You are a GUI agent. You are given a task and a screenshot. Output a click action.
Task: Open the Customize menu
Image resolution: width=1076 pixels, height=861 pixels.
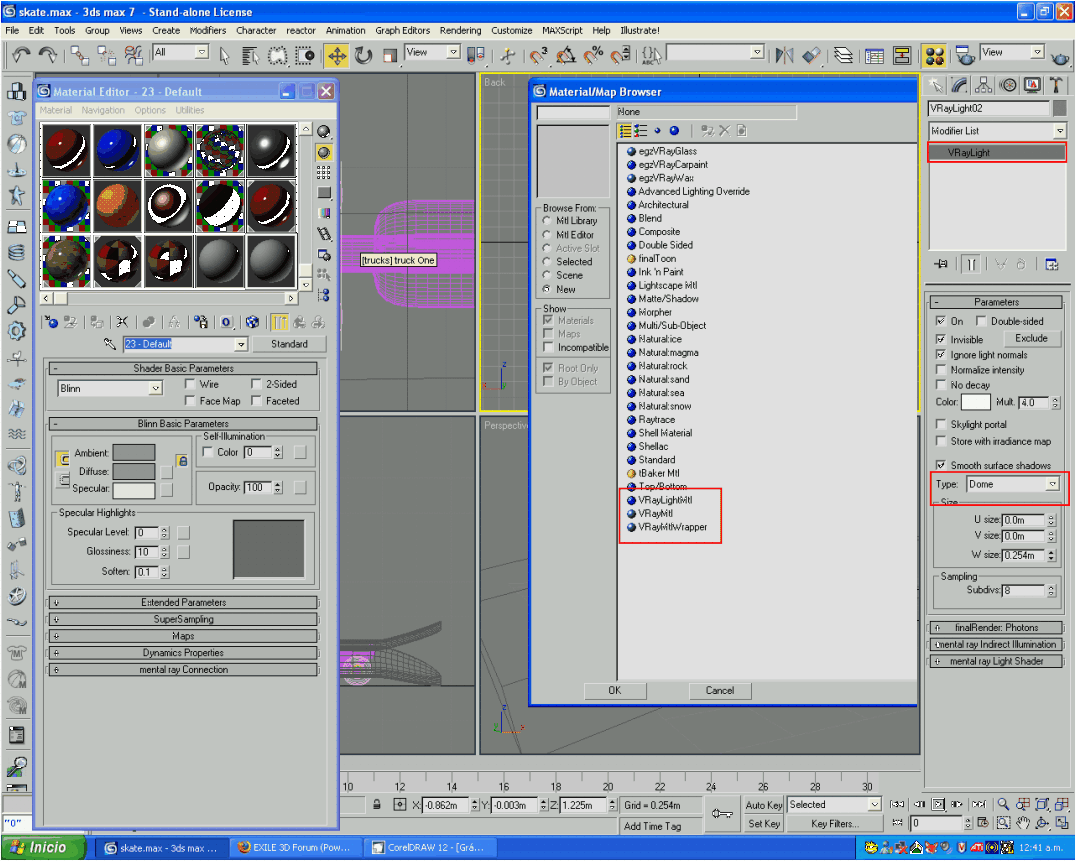(511, 30)
